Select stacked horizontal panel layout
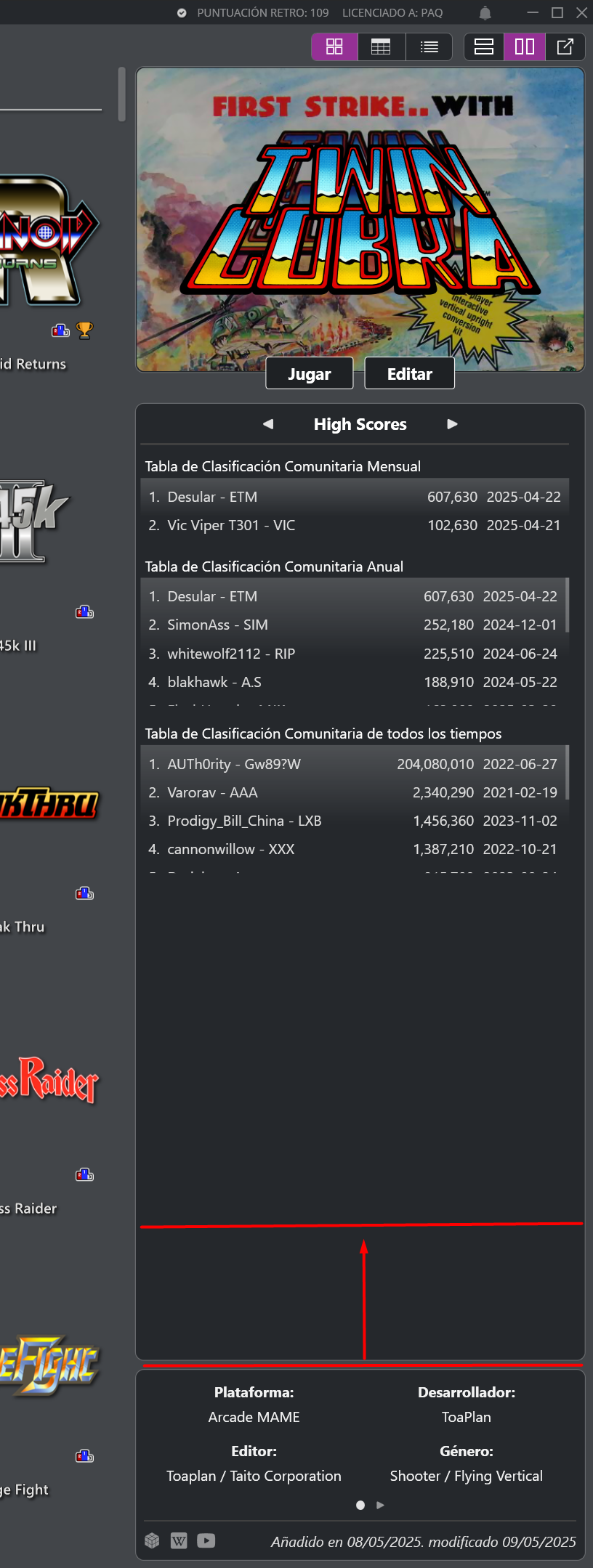The image size is (593, 1568). [x=484, y=46]
